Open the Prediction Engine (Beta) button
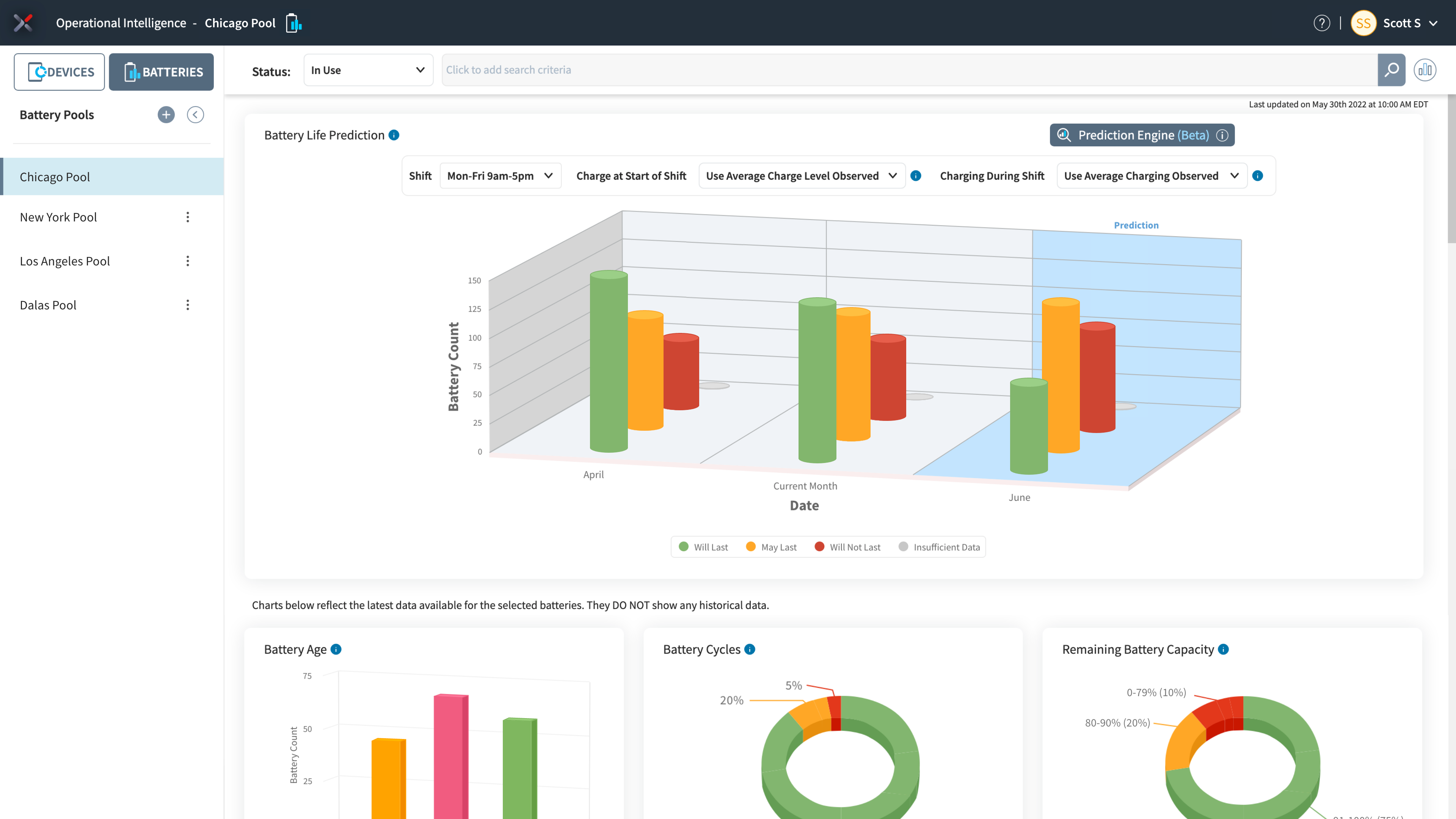The height and width of the screenshot is (819, 1456). [1142, 135]
